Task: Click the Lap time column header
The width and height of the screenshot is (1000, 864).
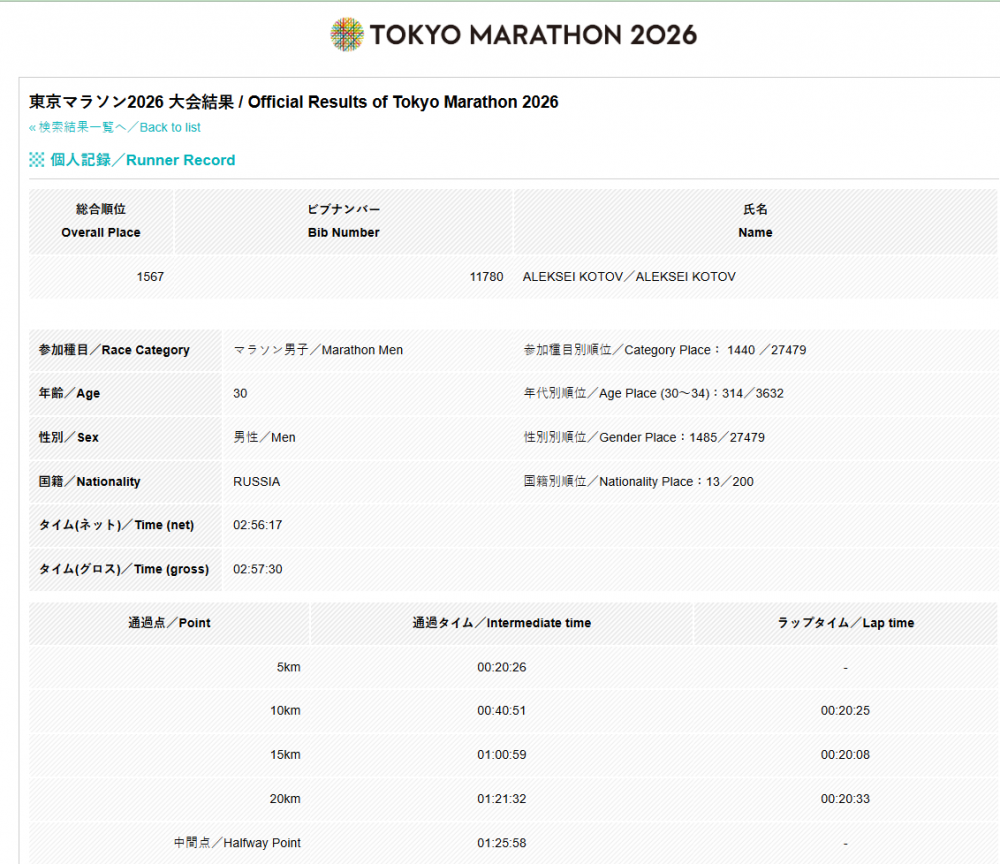Action: 845,623
